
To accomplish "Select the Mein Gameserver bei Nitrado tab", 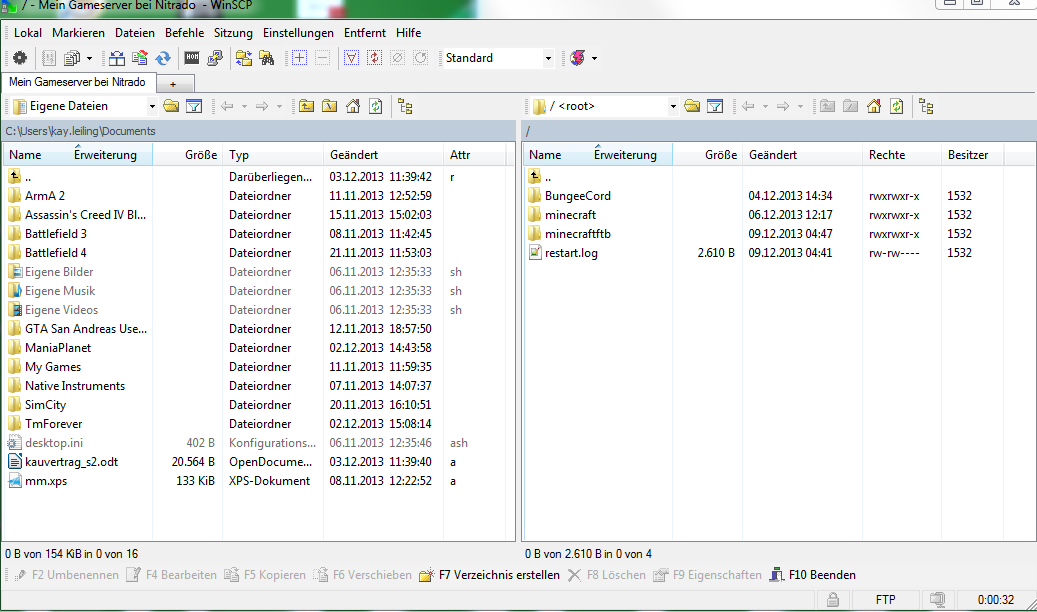I will point(77,82).
